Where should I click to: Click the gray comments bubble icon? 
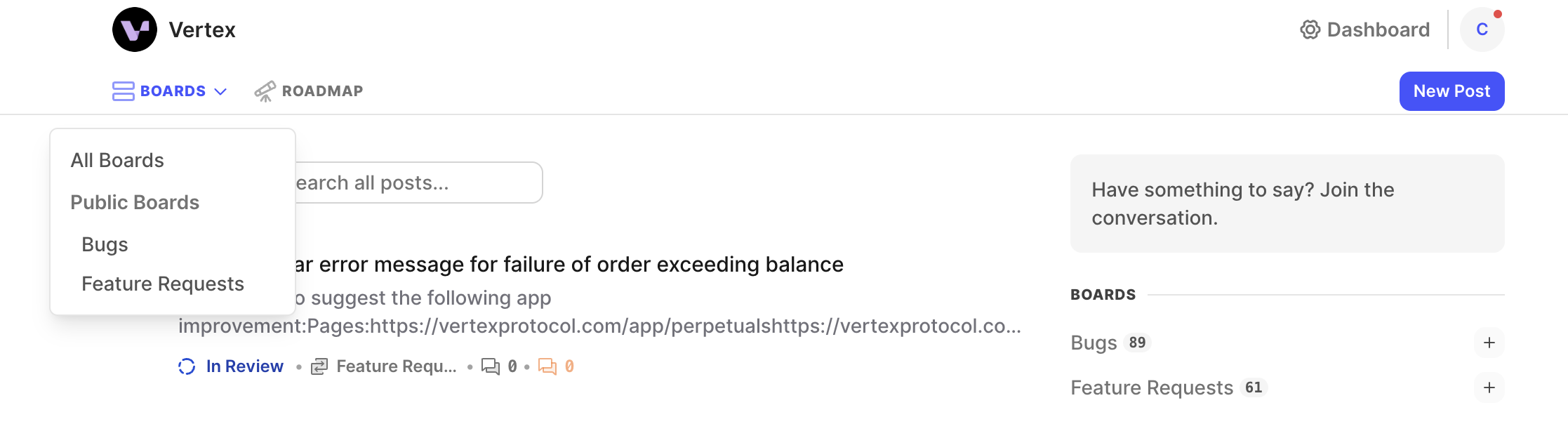pyautogui.click(x=491, y=366)
